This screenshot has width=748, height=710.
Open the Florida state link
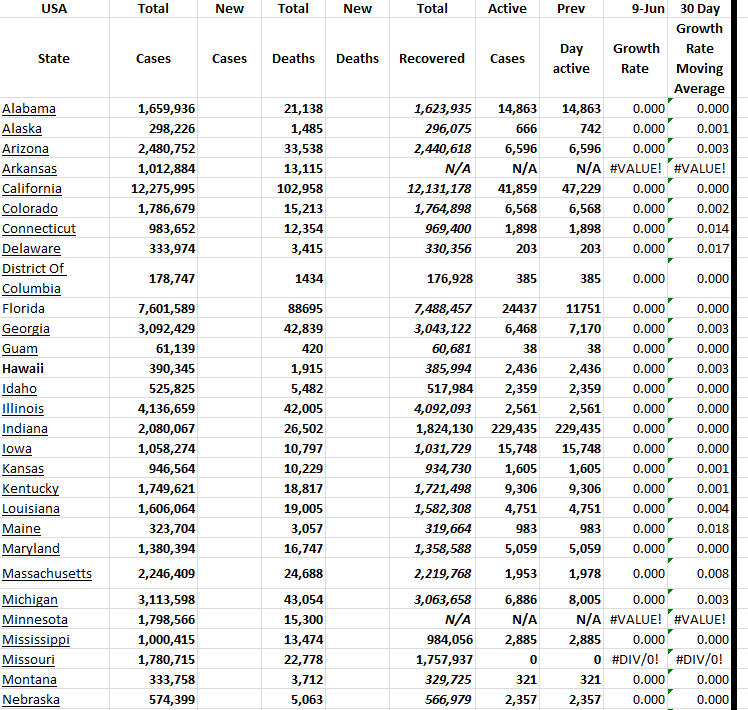coord(24,308)
